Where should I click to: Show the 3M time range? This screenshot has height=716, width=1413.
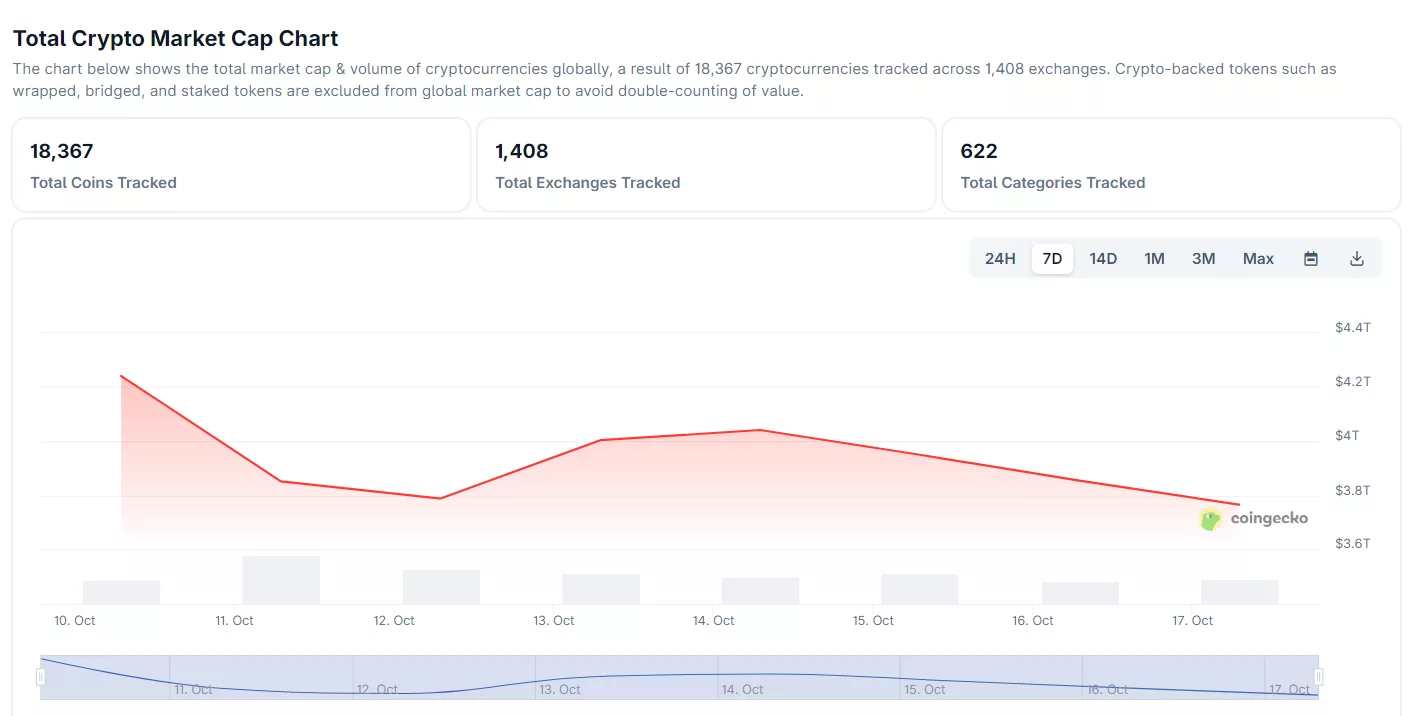point(1203,259)
